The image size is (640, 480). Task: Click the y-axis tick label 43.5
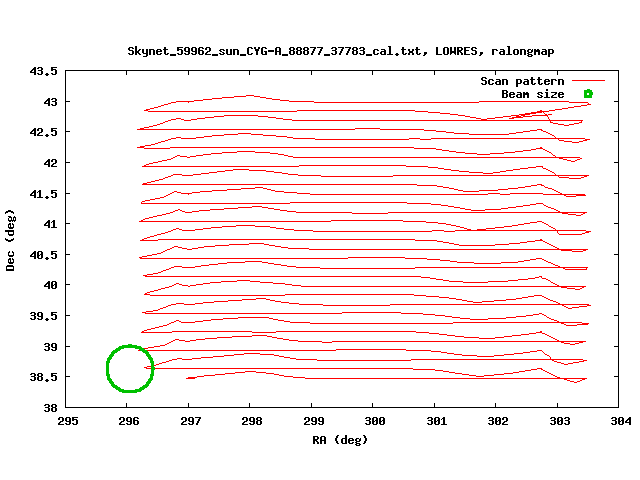(44, 71)
